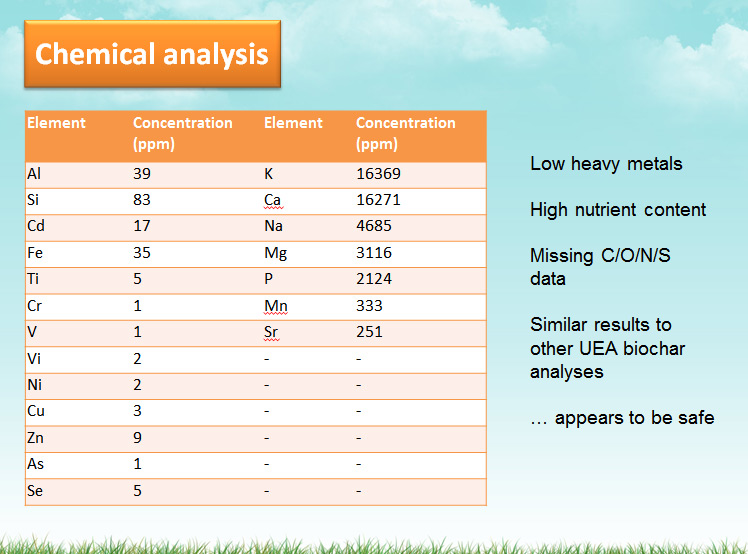Click the concentration value 251
Viewport: 748px width, 554px height.
(369, 332)
